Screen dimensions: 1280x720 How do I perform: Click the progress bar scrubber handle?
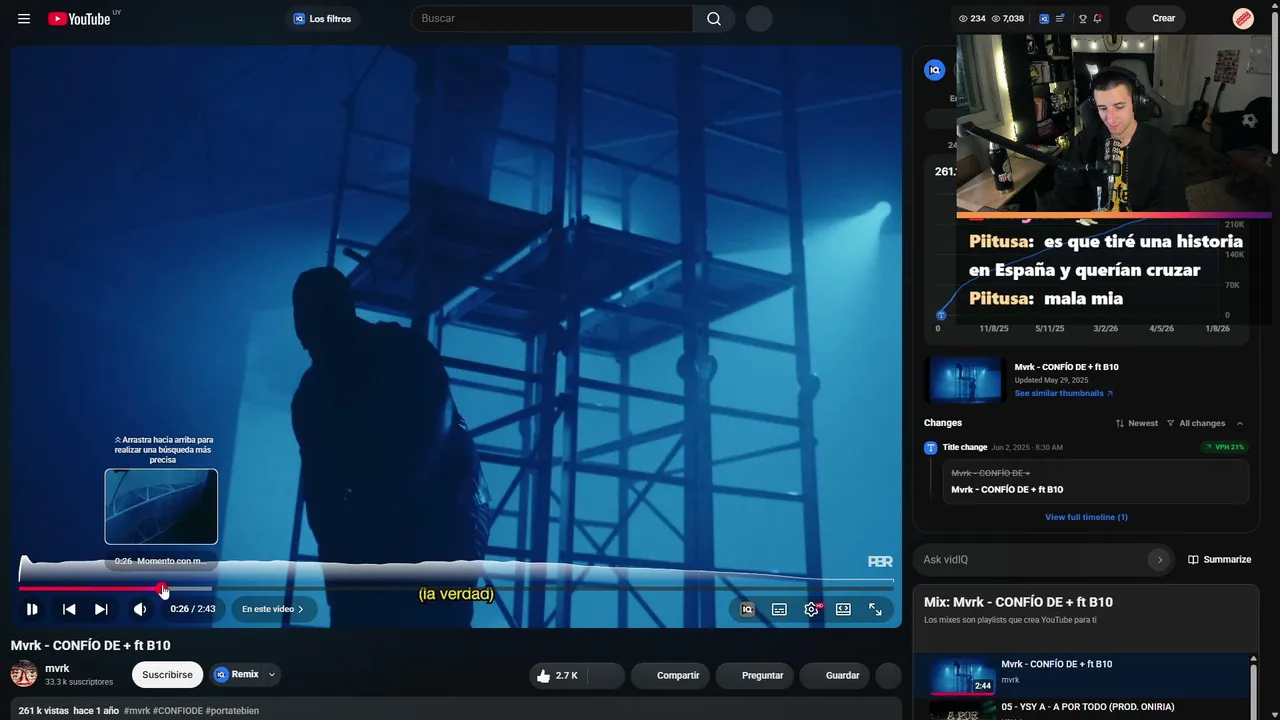pyautogui.click(x=163, y=588)
